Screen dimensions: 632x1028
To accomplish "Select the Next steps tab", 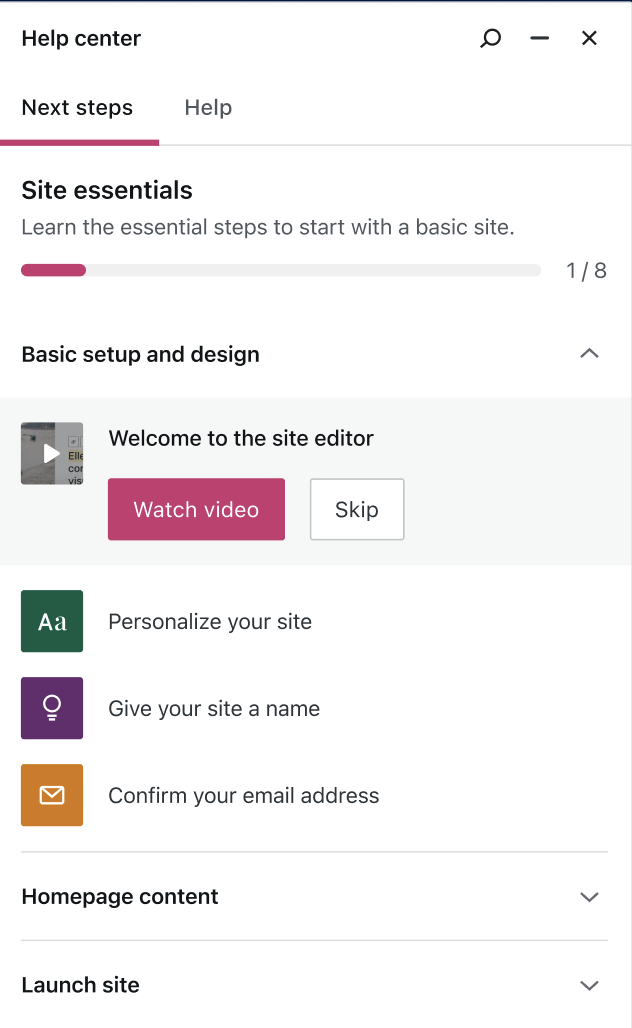I will click(77, 108).
